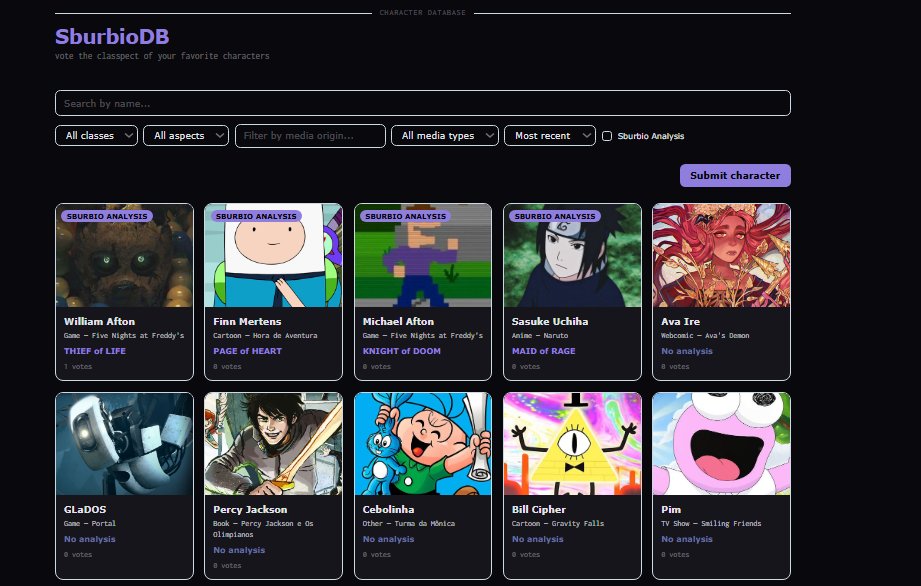The width and height of the screenshot is (921, 586).
Task: Click Other – Turma da Mônica label
Action: pyautogui.click(x=409, y=523)
